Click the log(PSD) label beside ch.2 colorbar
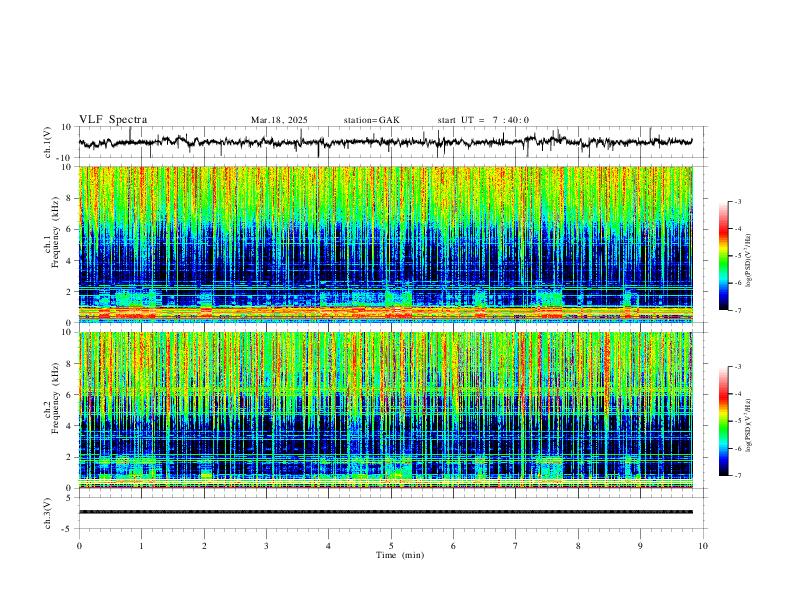 click(x=749, y=425)
